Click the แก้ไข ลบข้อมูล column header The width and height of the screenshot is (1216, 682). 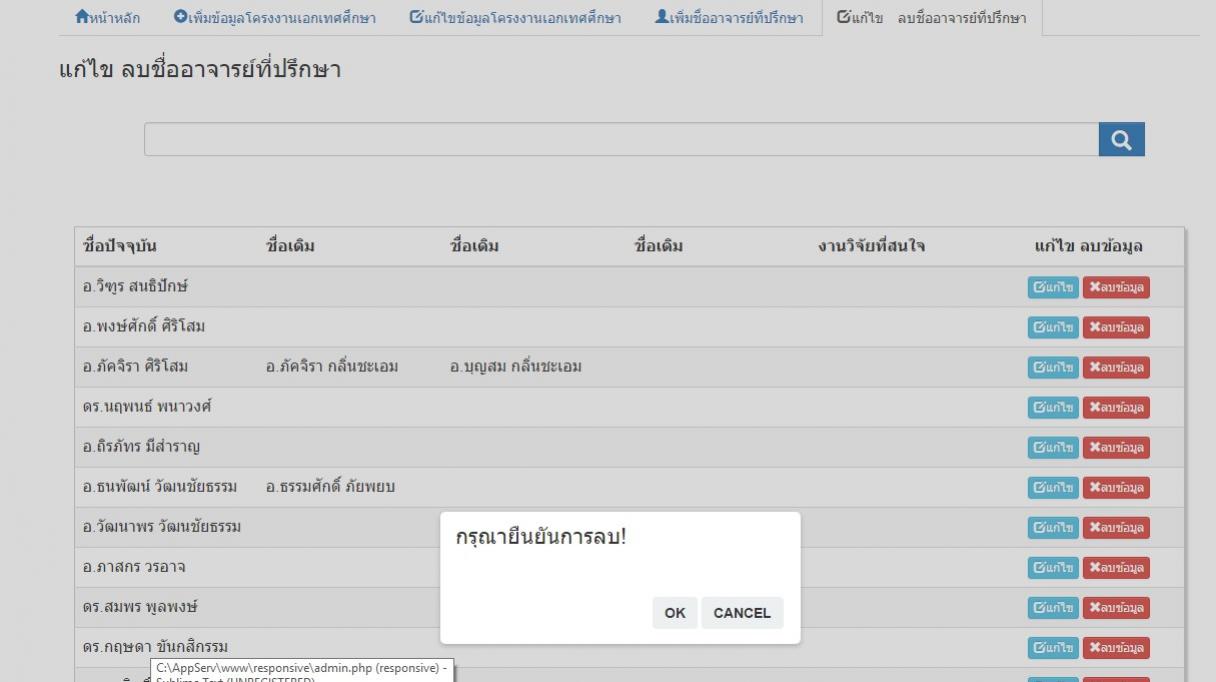coord(1089,246)
